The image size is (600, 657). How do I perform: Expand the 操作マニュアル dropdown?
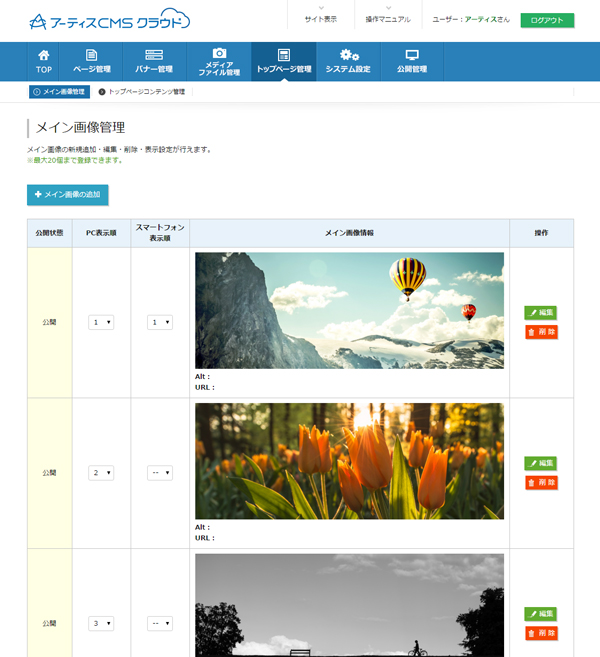click(388, 15)
